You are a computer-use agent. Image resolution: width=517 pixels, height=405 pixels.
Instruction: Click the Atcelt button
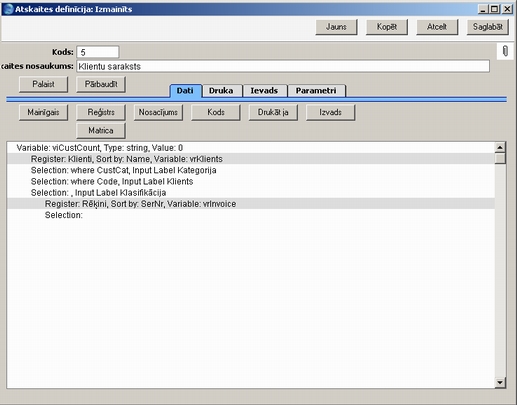437,27
